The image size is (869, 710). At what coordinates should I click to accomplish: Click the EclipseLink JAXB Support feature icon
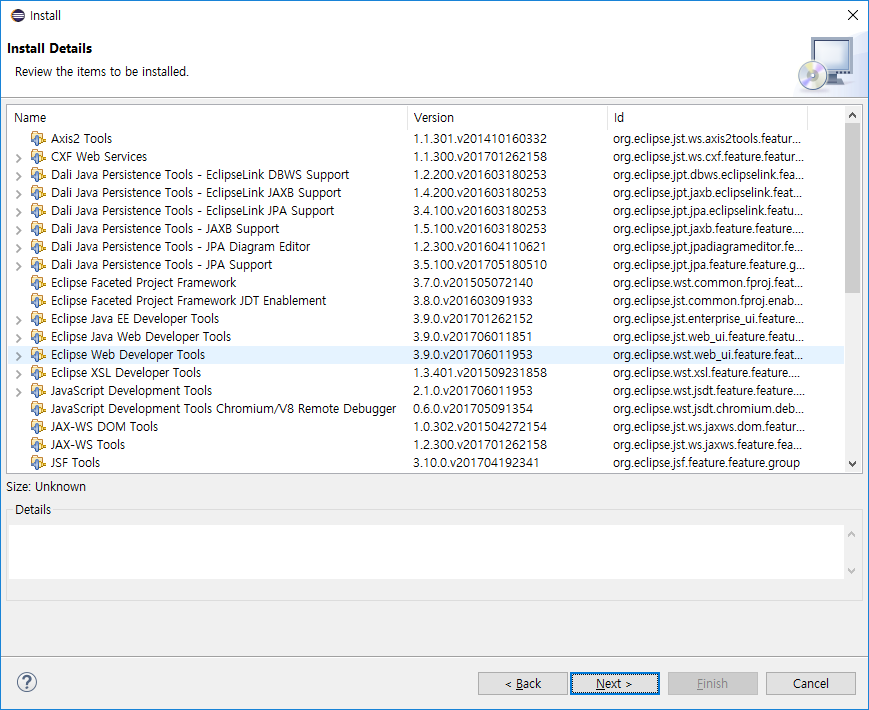point(38,192)
